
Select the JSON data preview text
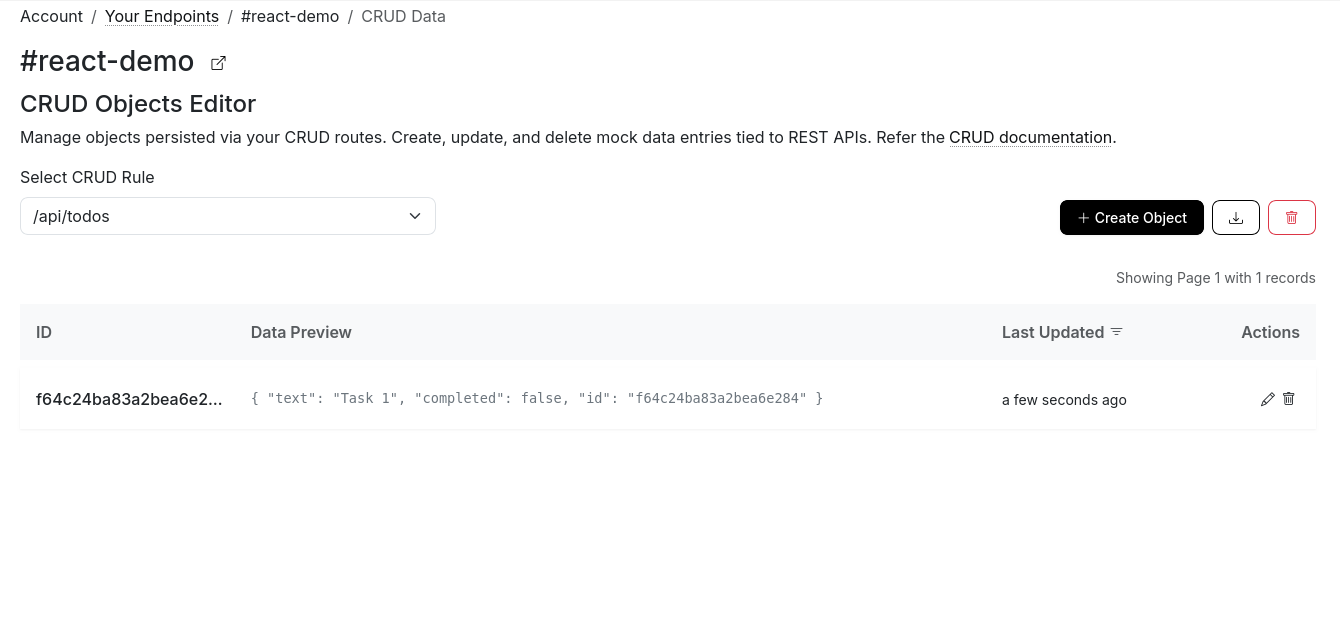(x=536, y=397)
